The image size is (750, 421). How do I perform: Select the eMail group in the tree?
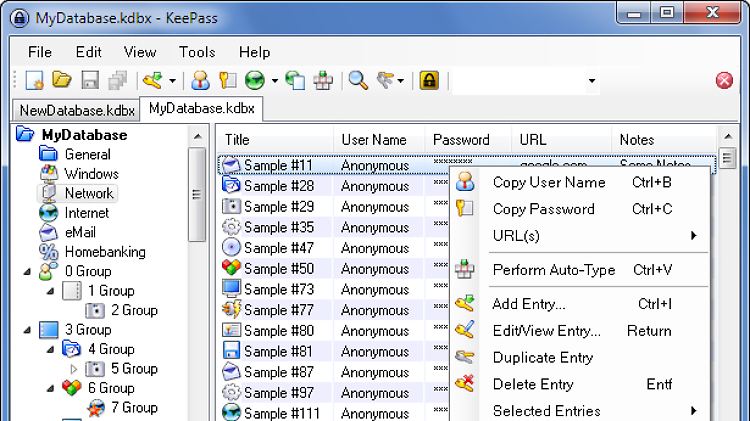click(80, 232)
